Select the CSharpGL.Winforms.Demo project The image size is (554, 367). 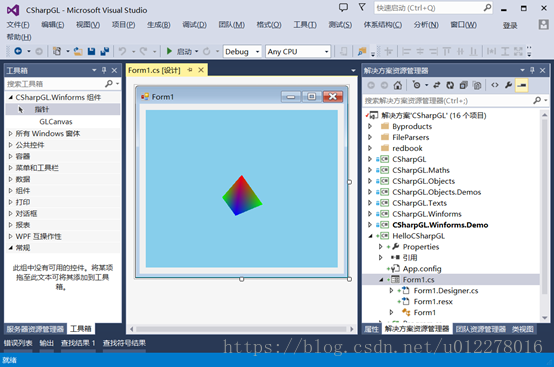(440, 225)
